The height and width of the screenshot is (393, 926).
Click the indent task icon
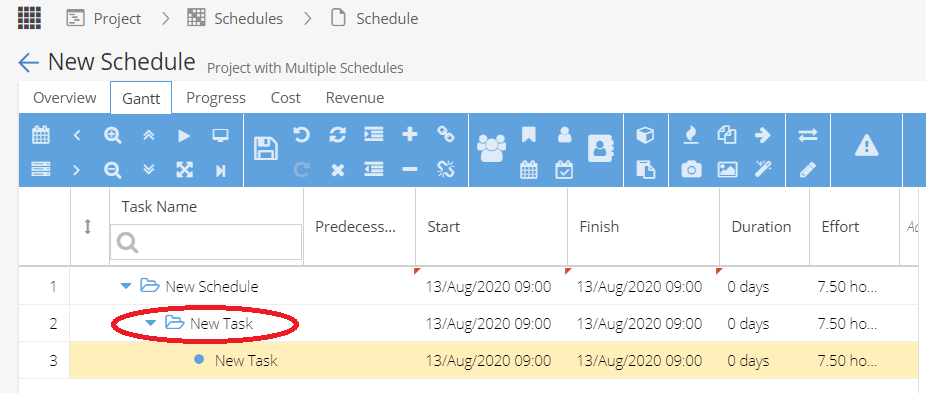tap(373, 135)
